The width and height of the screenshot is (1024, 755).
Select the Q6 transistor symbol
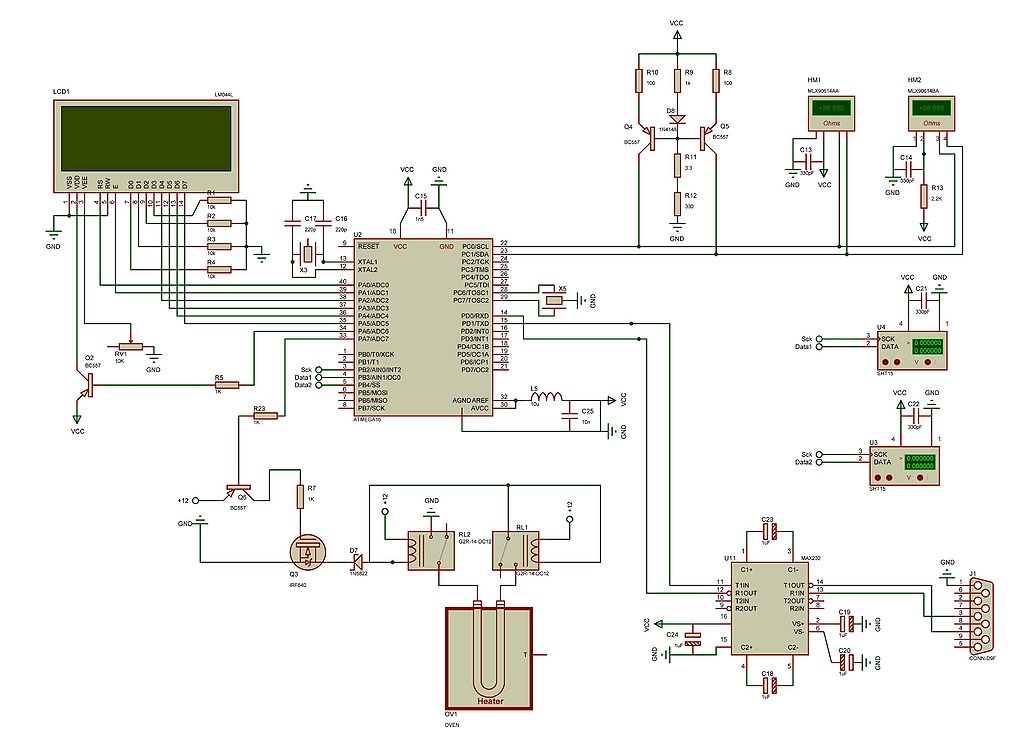pos(240,492)
